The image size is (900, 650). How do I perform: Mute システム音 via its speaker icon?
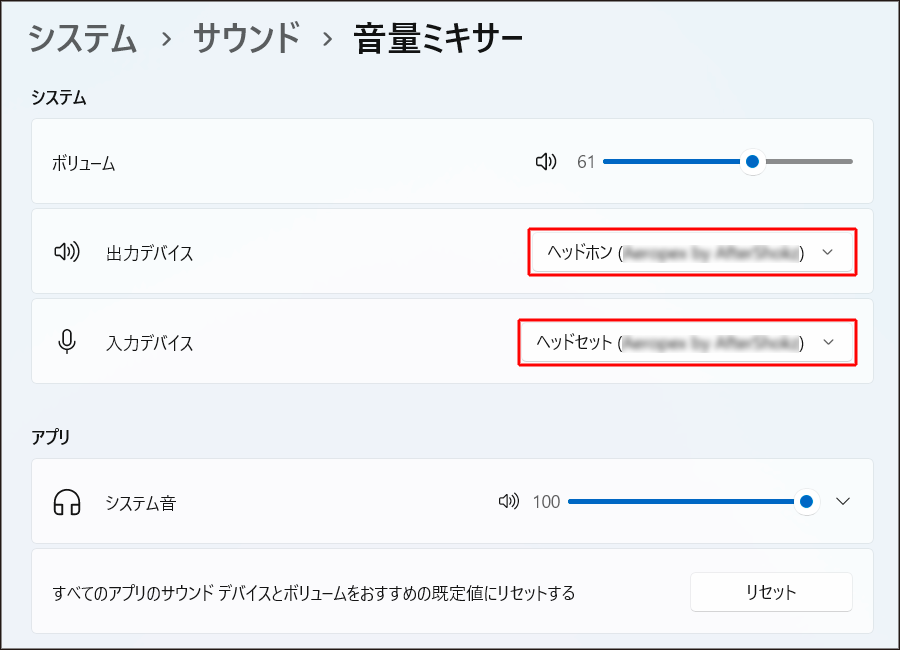pos(509,502)
